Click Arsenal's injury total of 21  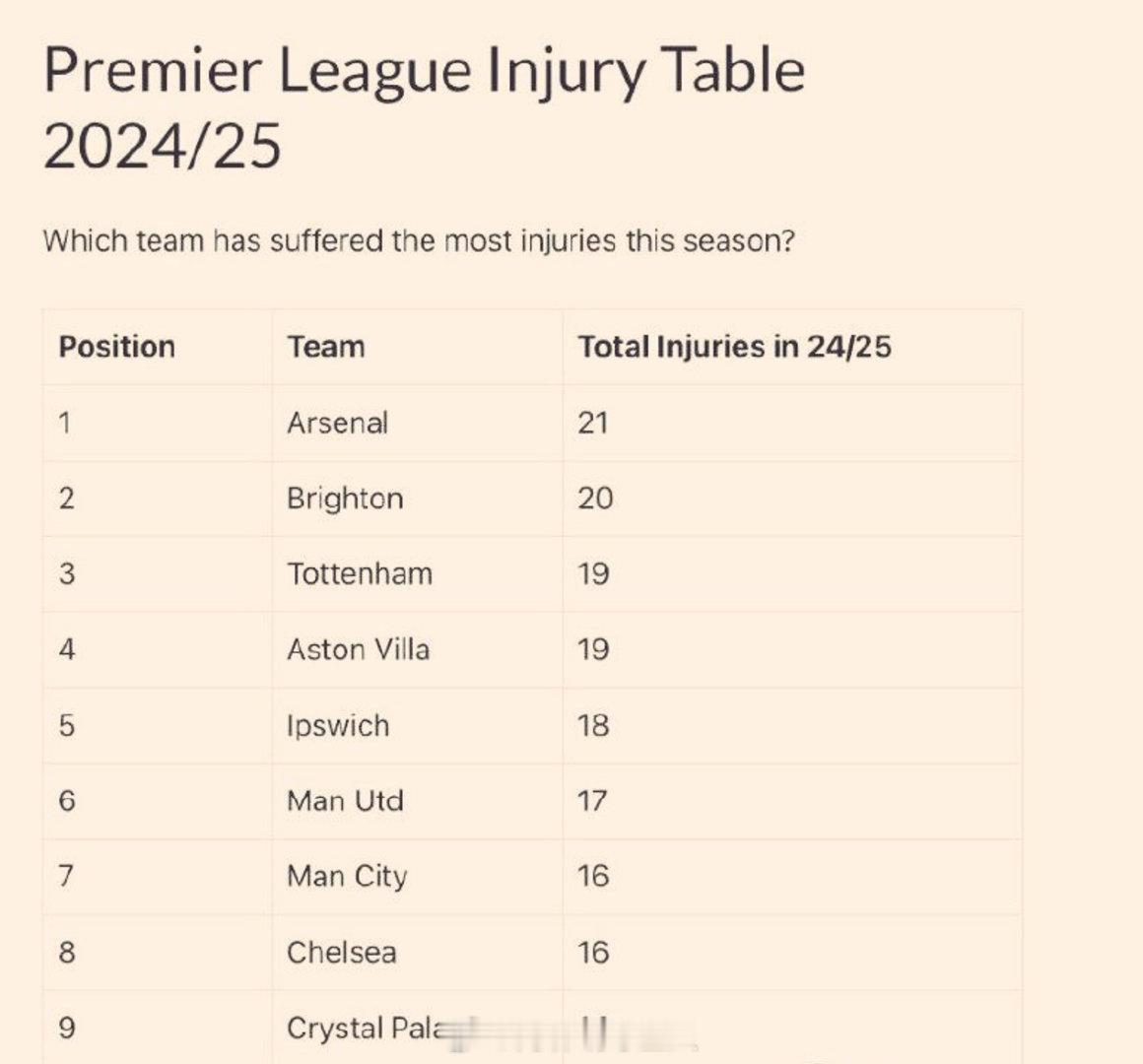click(x=592, y=423)
